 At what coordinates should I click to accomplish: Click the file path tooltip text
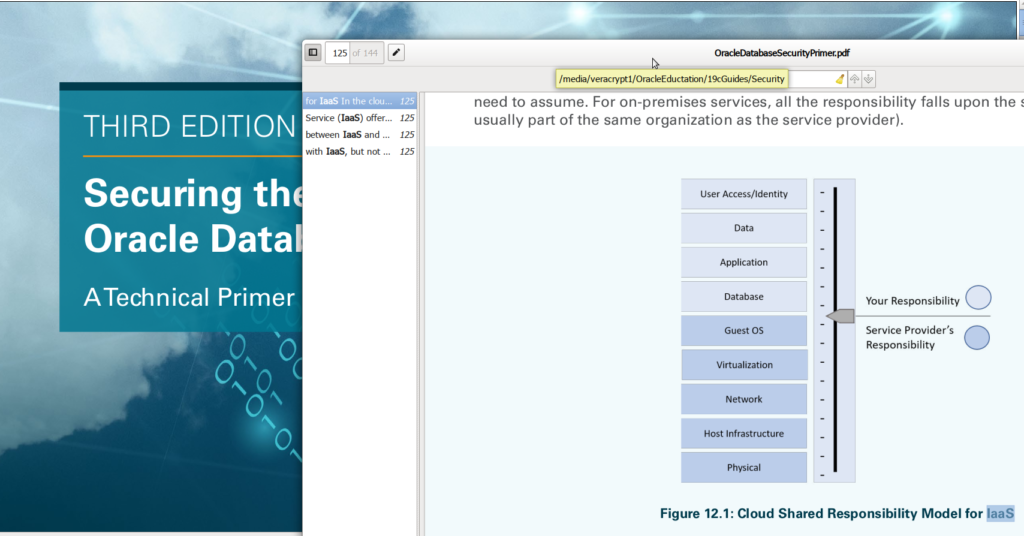pos(671,79)
